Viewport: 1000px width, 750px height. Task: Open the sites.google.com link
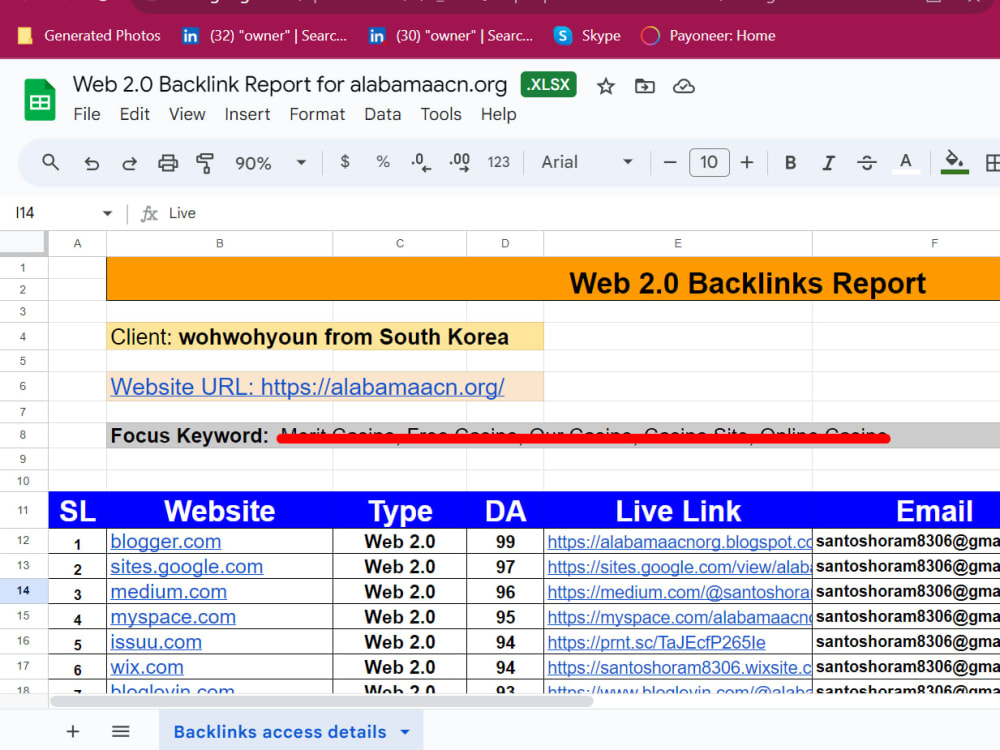click(186, 566)
